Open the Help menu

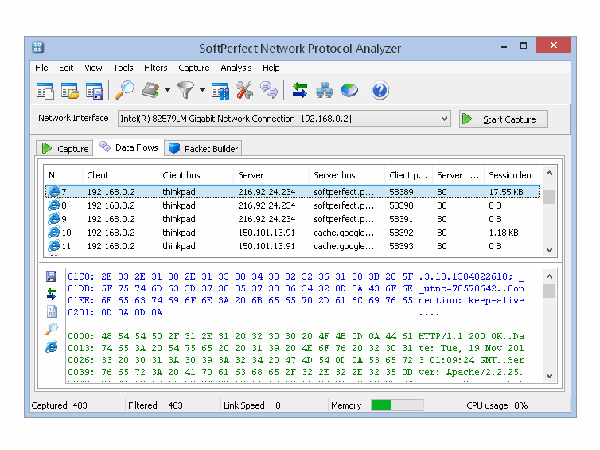[271, 68]
